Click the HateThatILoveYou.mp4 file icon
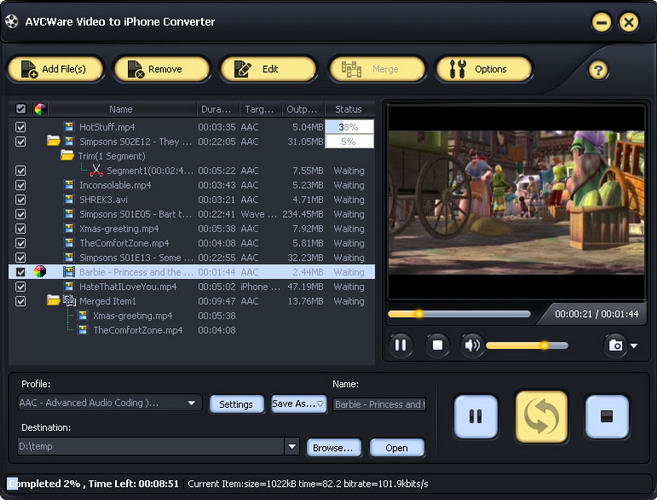This screenshot has height=500, width=657. pos(69,286)
